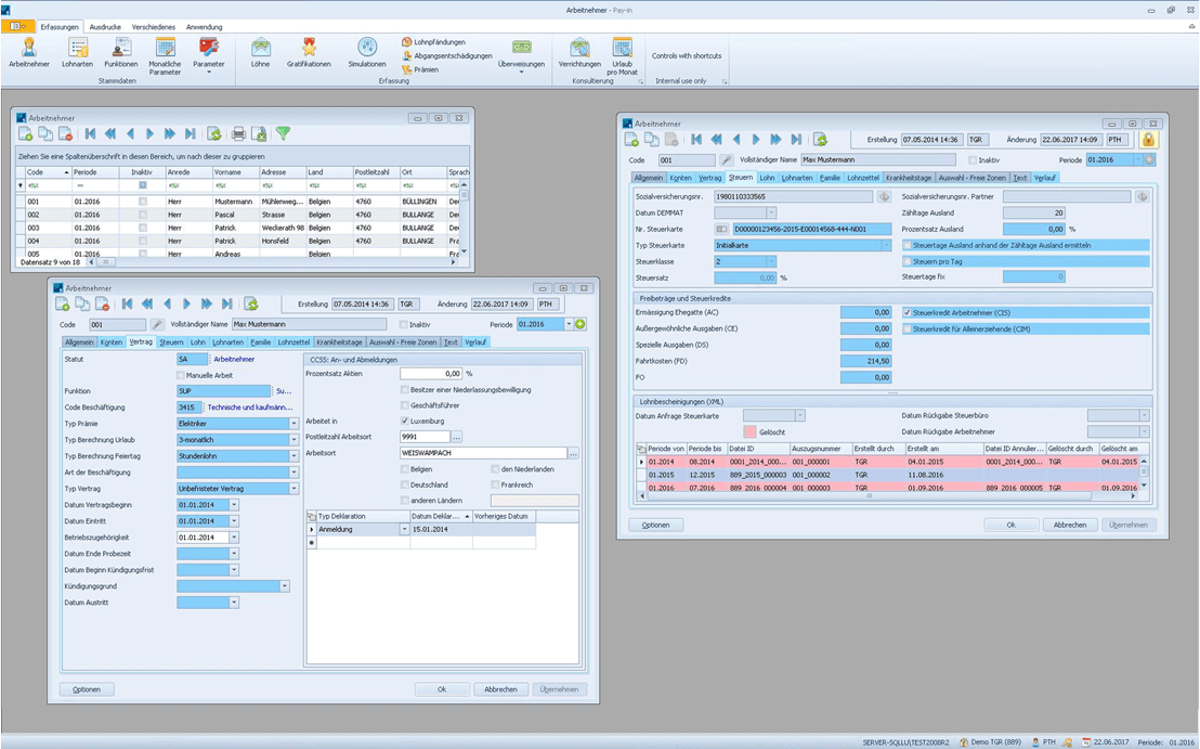Image resolution: width=1200 pixels, height=749 pixels.
Task: Expand the Typ Prämie dropdown
Action: tap(294, 424)
